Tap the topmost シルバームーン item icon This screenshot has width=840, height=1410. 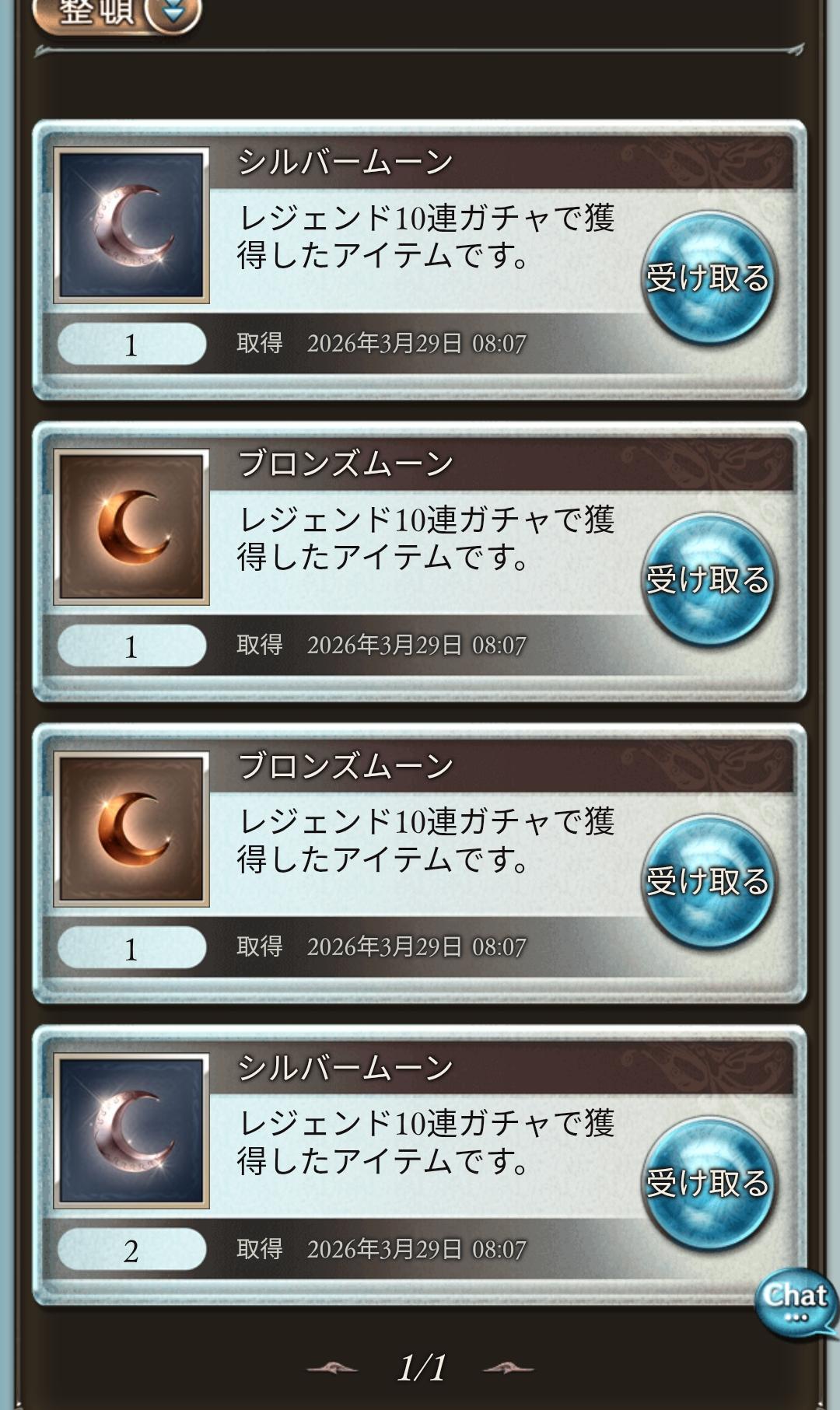131,226
